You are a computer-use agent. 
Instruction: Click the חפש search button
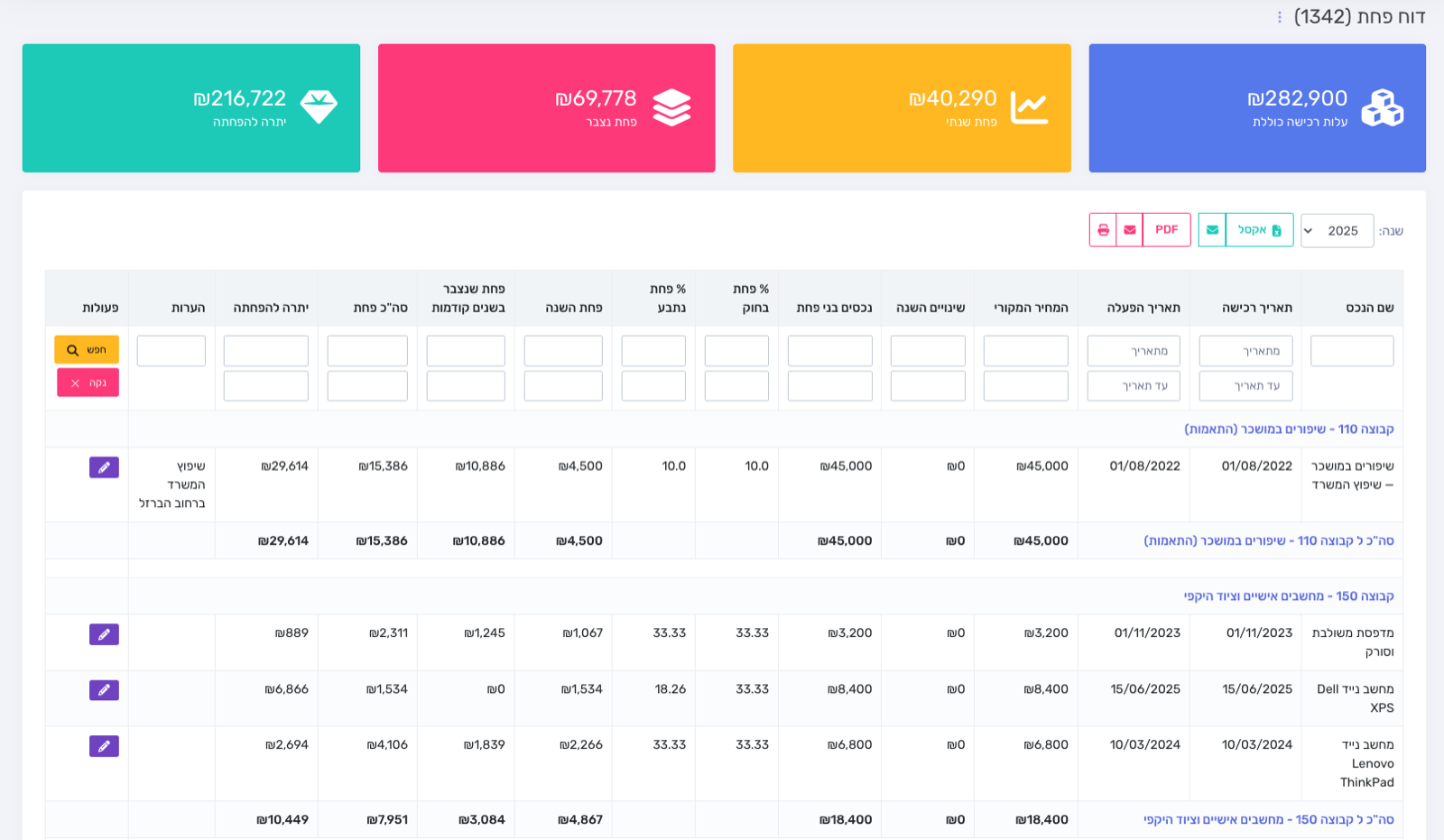coord(87,350)
